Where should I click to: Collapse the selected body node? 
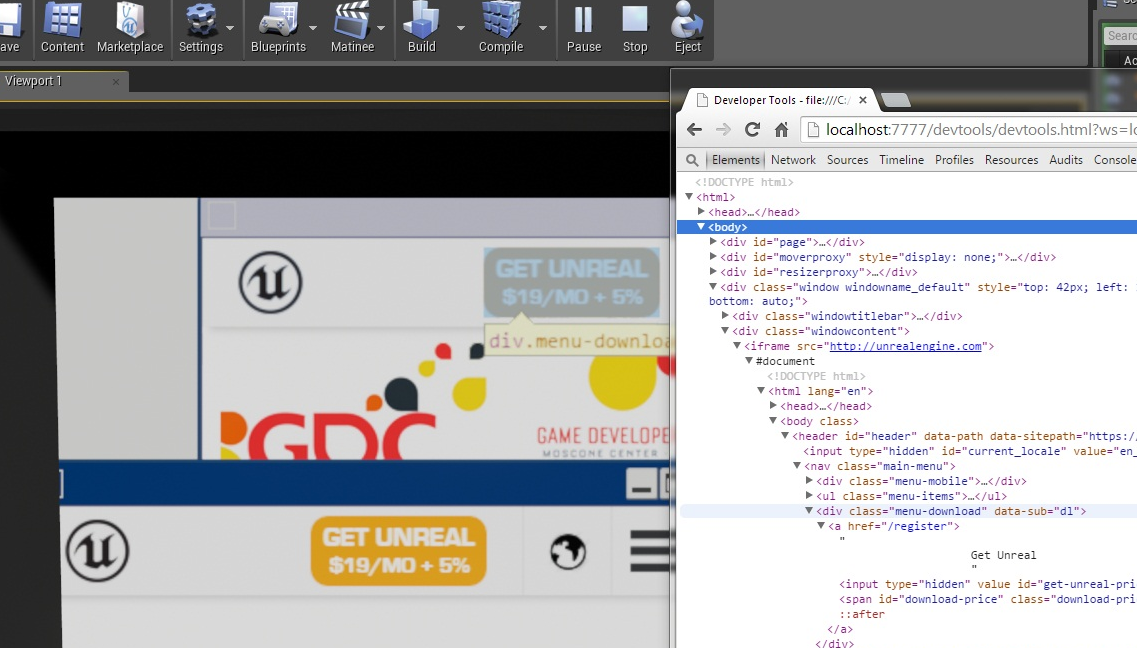coord(701,227)
